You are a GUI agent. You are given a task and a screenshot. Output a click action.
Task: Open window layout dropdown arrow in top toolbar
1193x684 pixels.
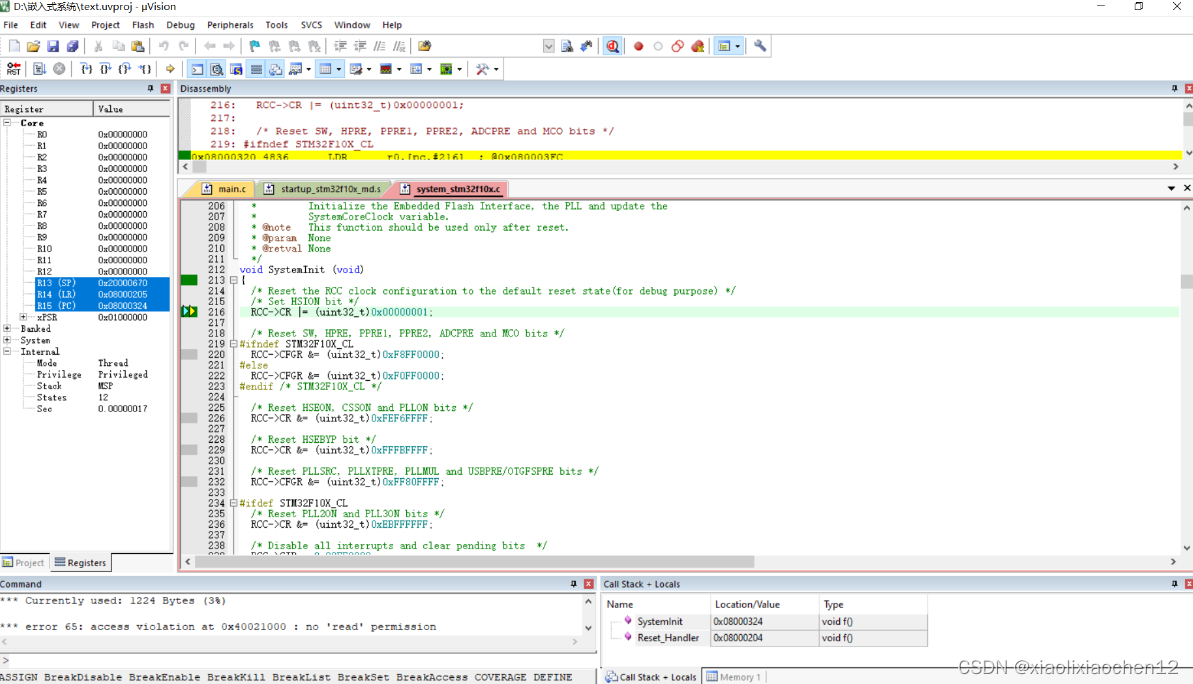[x=737, y=46]
